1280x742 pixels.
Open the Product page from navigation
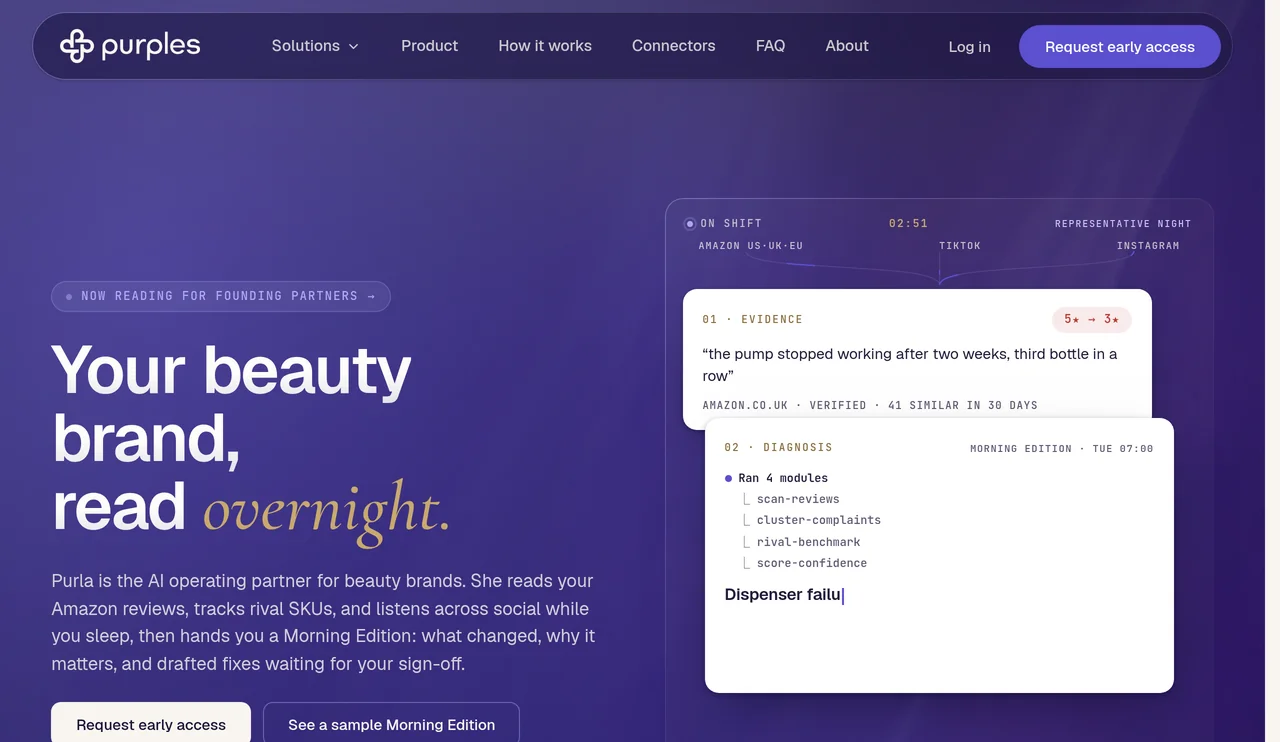(430, 46)
